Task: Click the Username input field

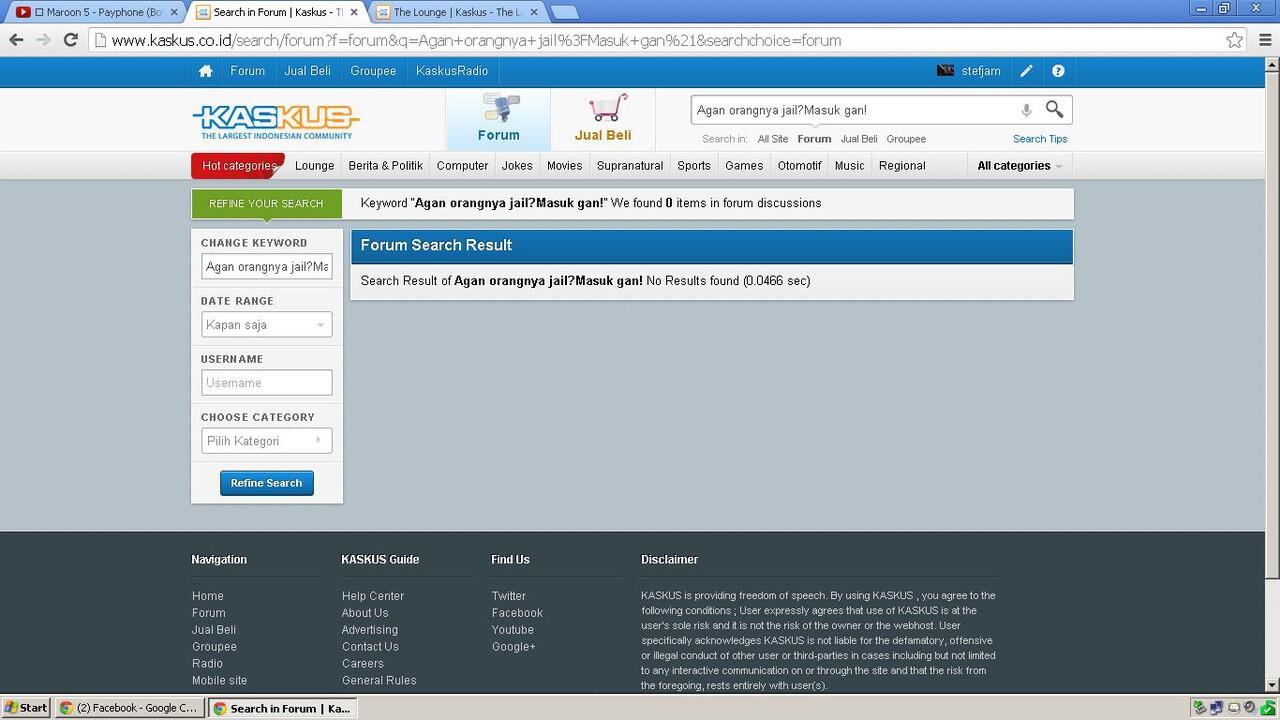Action: pyautogui.click(x=266, y=383)
